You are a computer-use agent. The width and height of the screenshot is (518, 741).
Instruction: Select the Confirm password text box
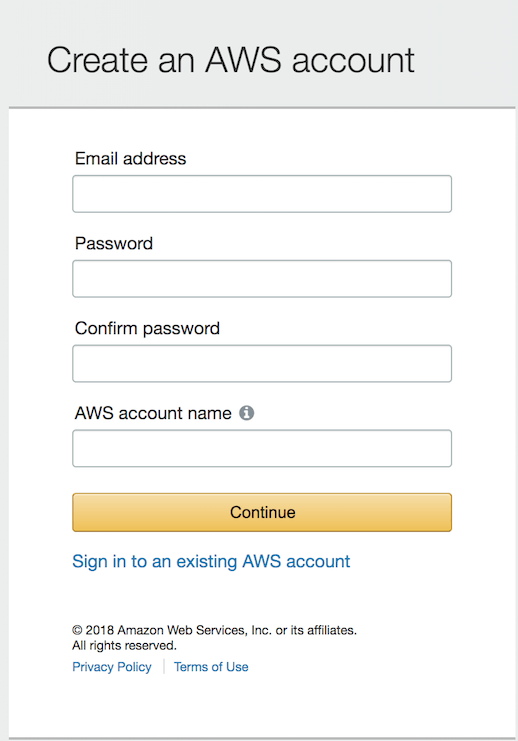click(x=262, y=363)
